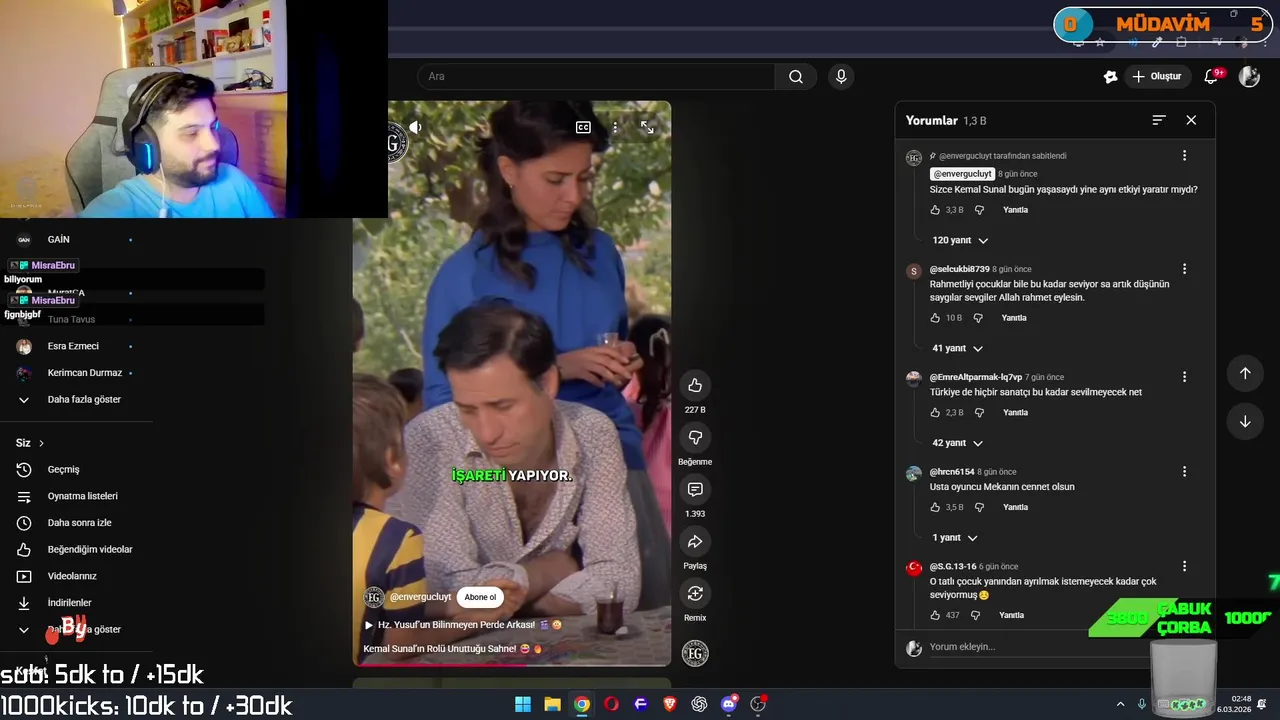Expand the Shorts video to fullscreen
The image size is (1280, 720).
coord(647,127)
